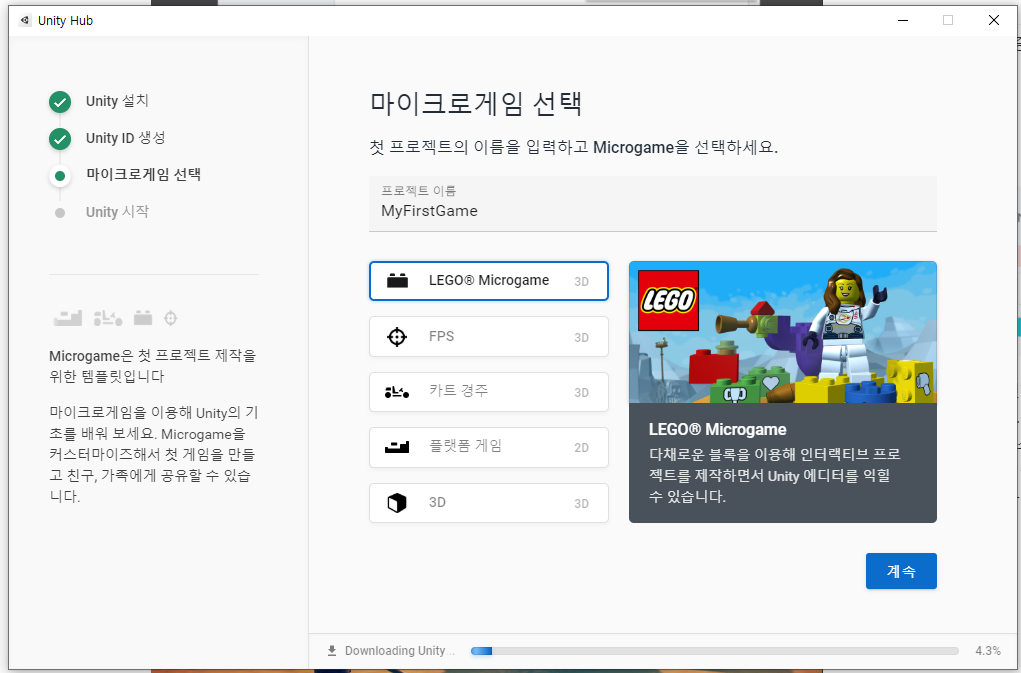Click the Unity 설치 step label
The height and width of the screenshot is (673, 1021).
117,101
